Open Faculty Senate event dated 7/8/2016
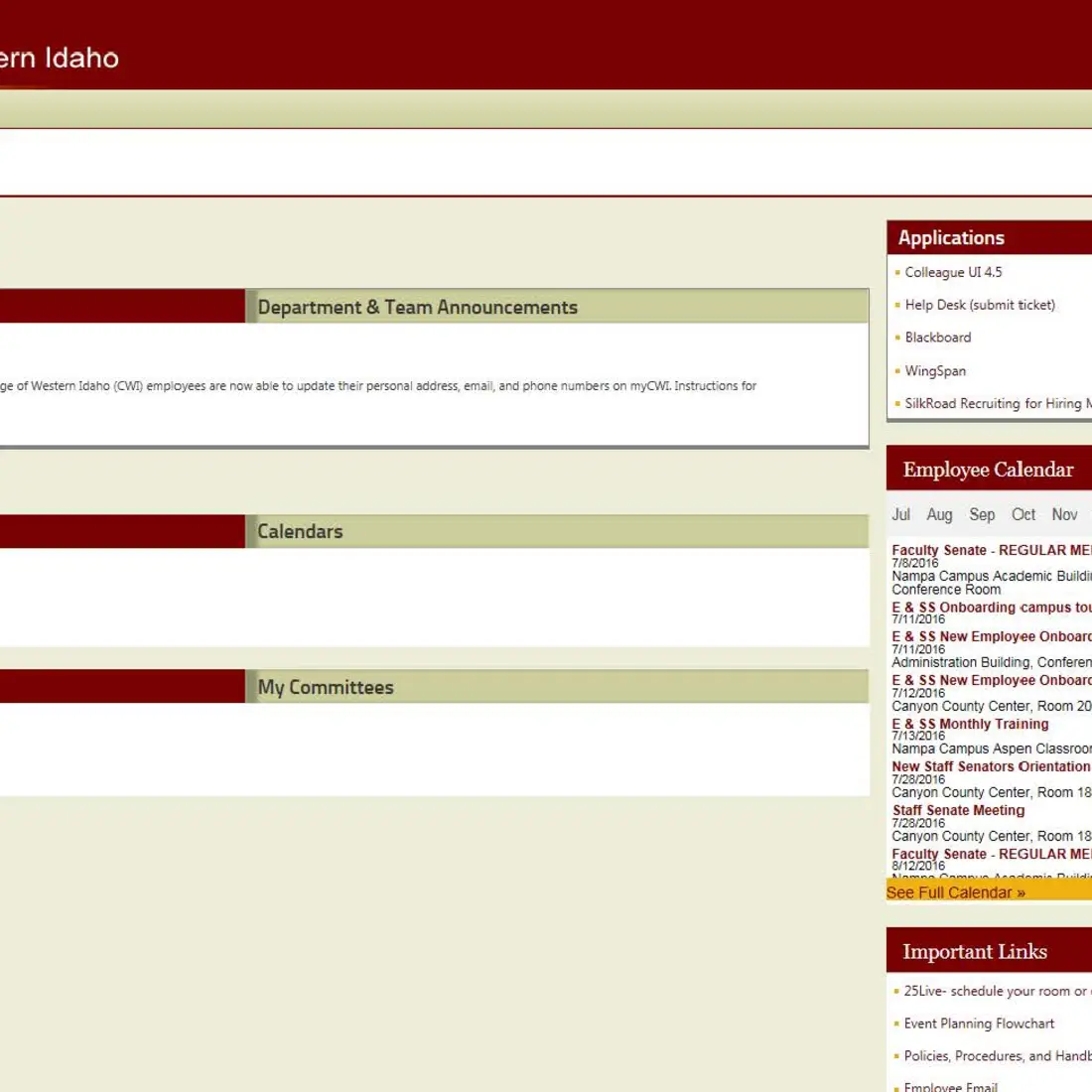This screenshot has height=1092, width=1092. [990, 550]
